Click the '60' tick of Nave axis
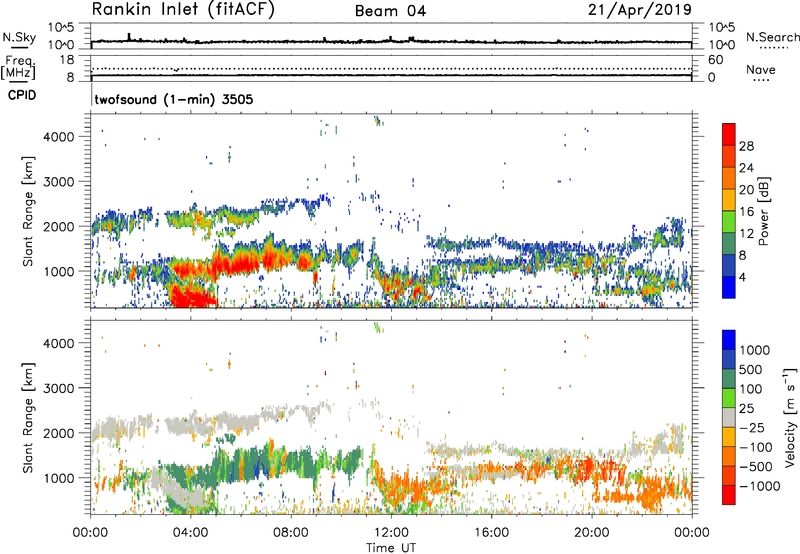The image size is (800, 554). [715, 60]
